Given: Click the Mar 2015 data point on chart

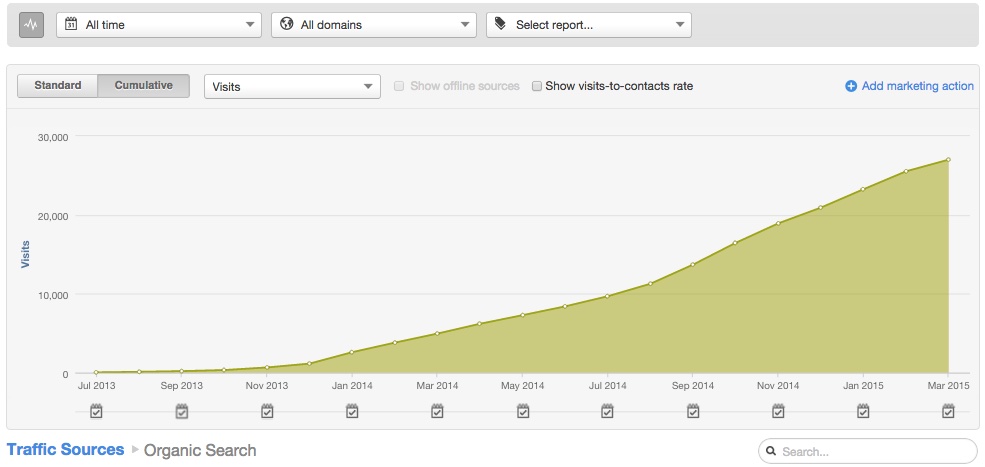Looking at the screenshot, I should [947, 160].
